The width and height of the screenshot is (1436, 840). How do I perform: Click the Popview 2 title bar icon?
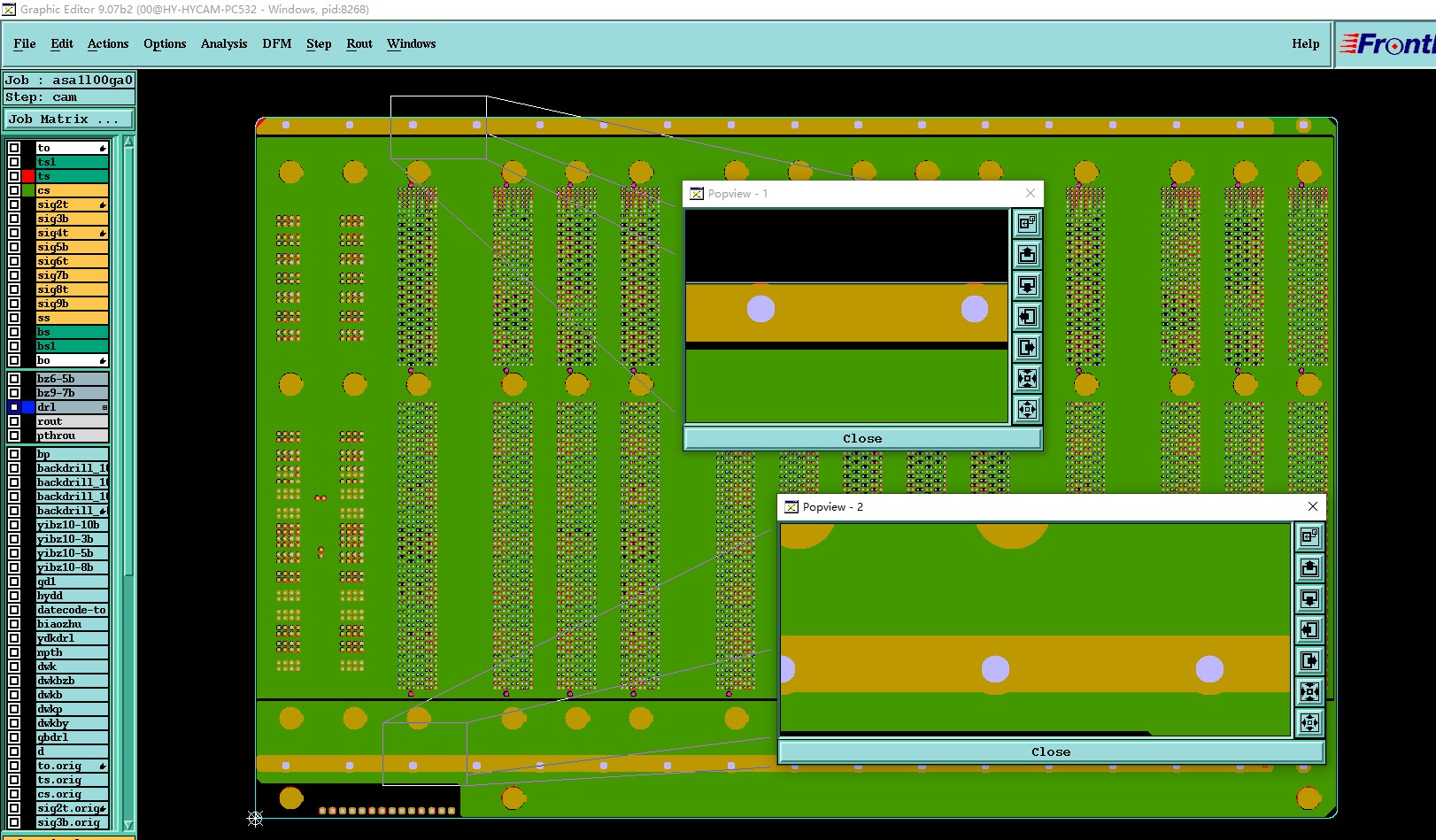tap(791, 507)
